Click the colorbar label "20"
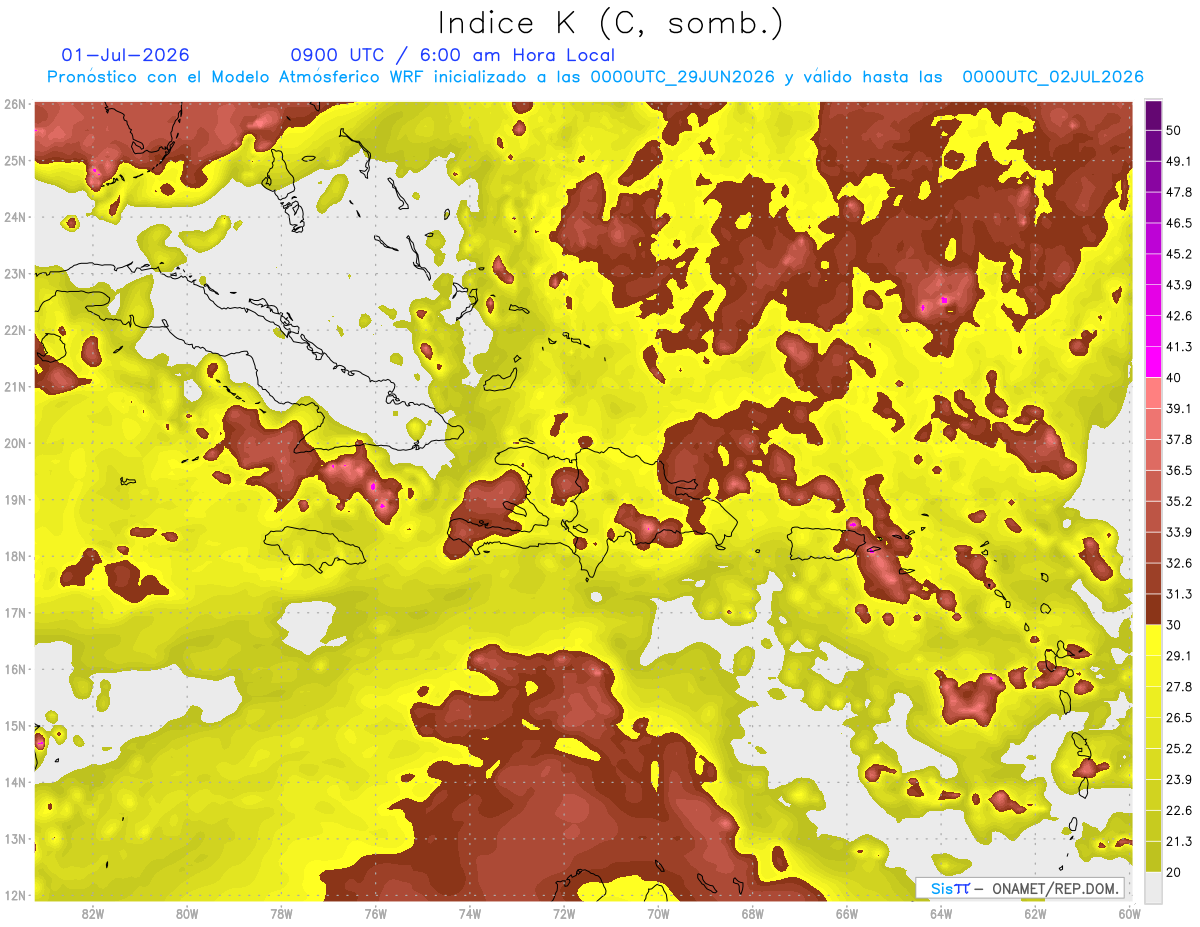 coord(1173,872)
